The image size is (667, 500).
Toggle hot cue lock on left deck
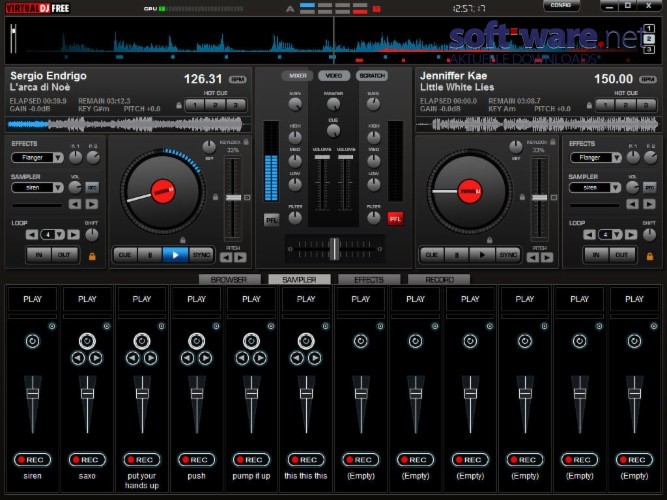click(x=179, y=105)
